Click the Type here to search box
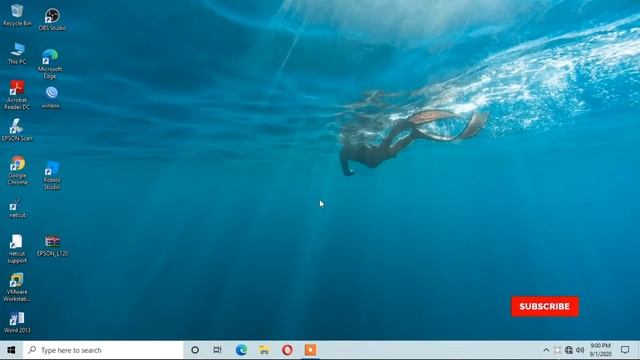The image size is (640, 360). pos(103,350)
